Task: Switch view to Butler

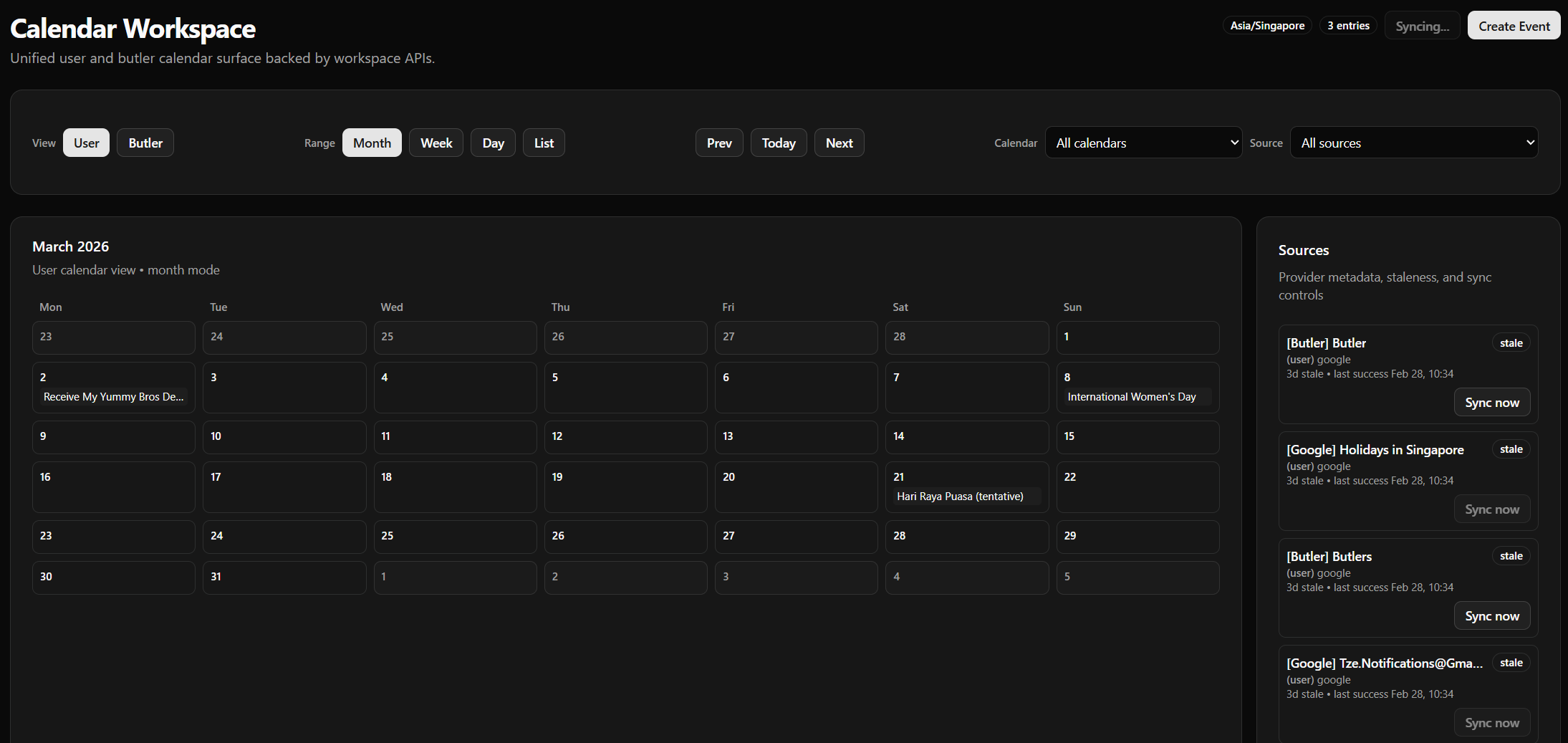Action: (145, 143)
